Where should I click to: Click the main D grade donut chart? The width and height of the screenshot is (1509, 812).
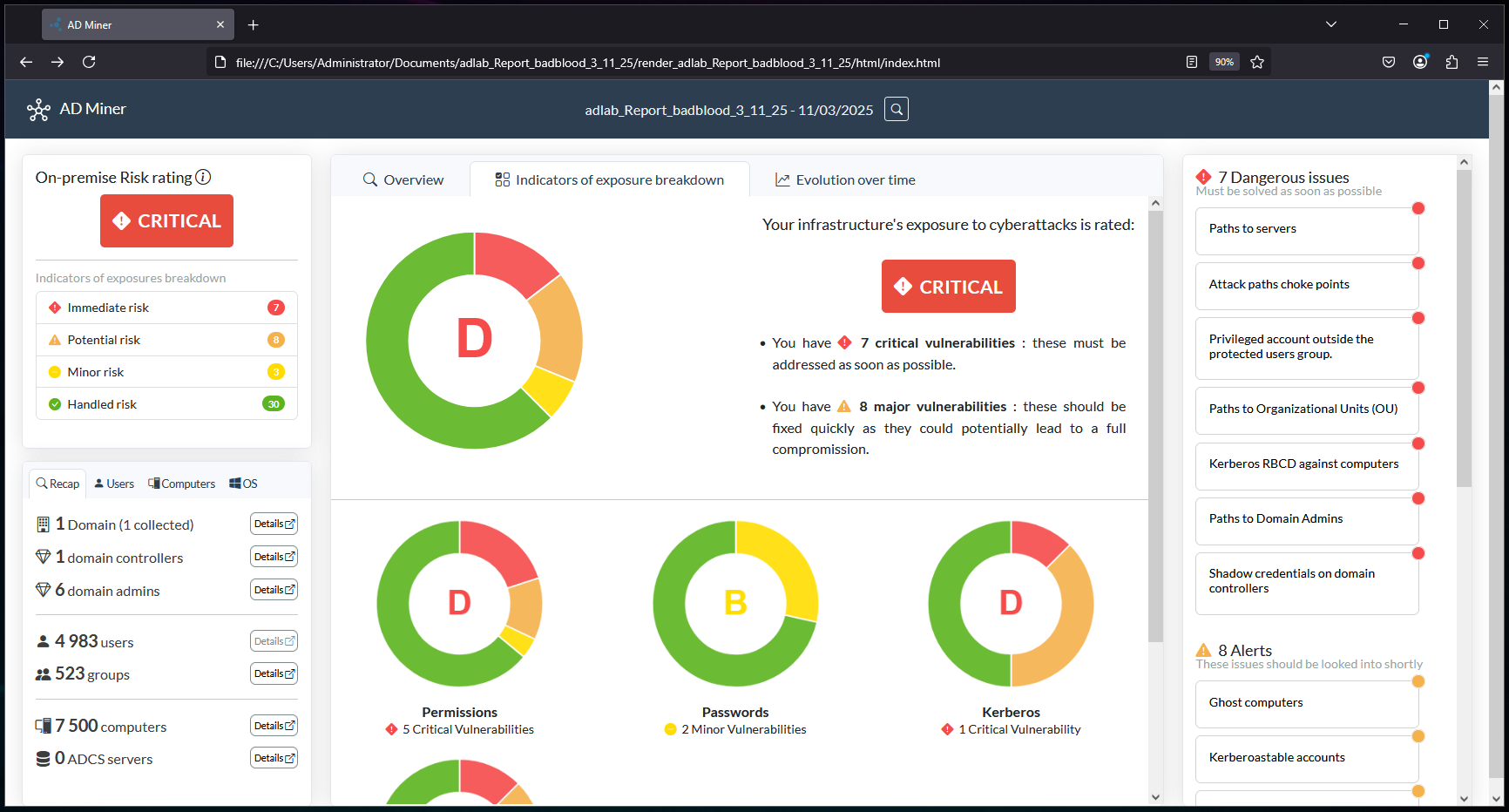pyautogui.click(x=474, y=341)
